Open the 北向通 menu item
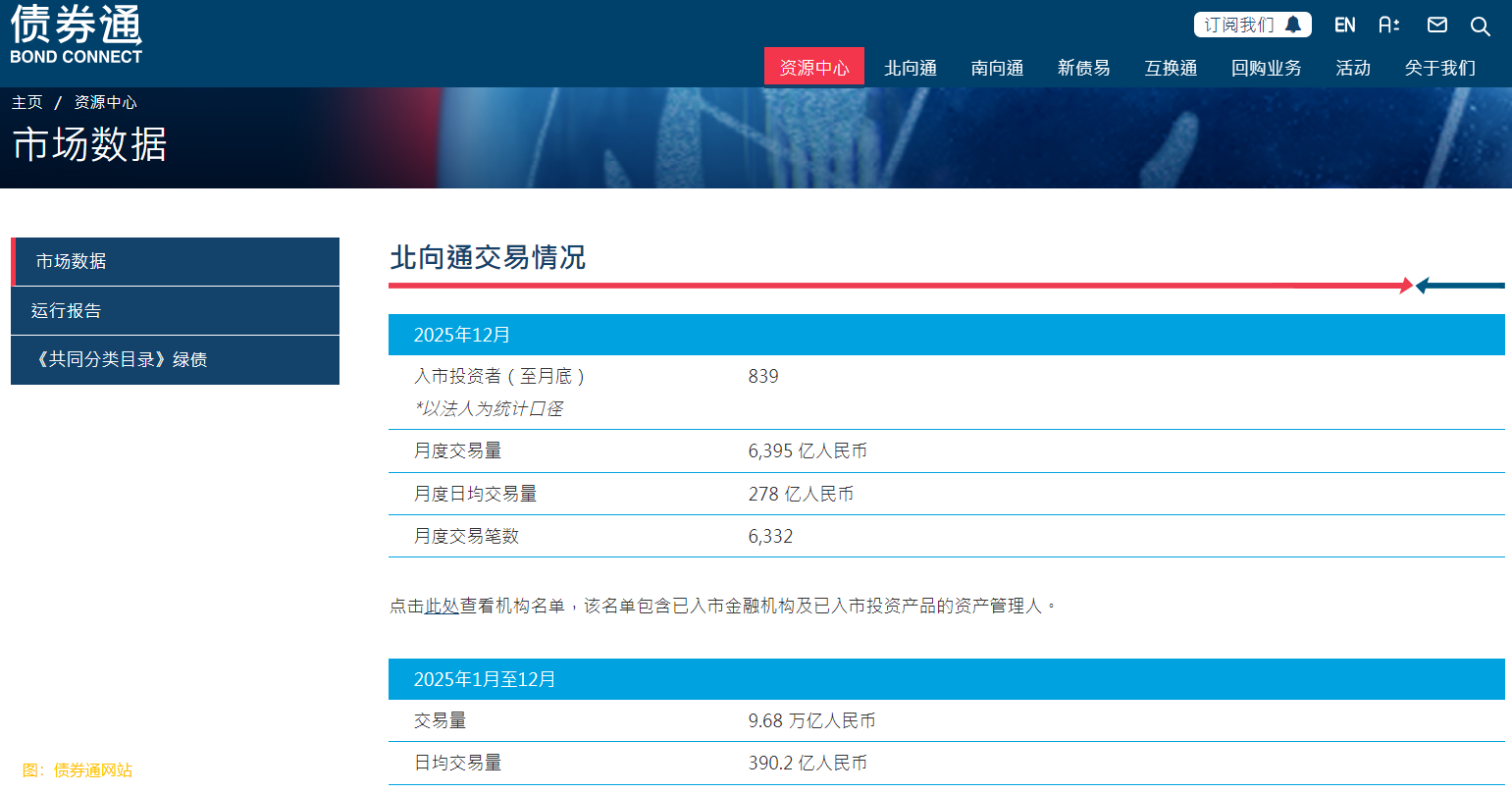 [x=910, y=68]
